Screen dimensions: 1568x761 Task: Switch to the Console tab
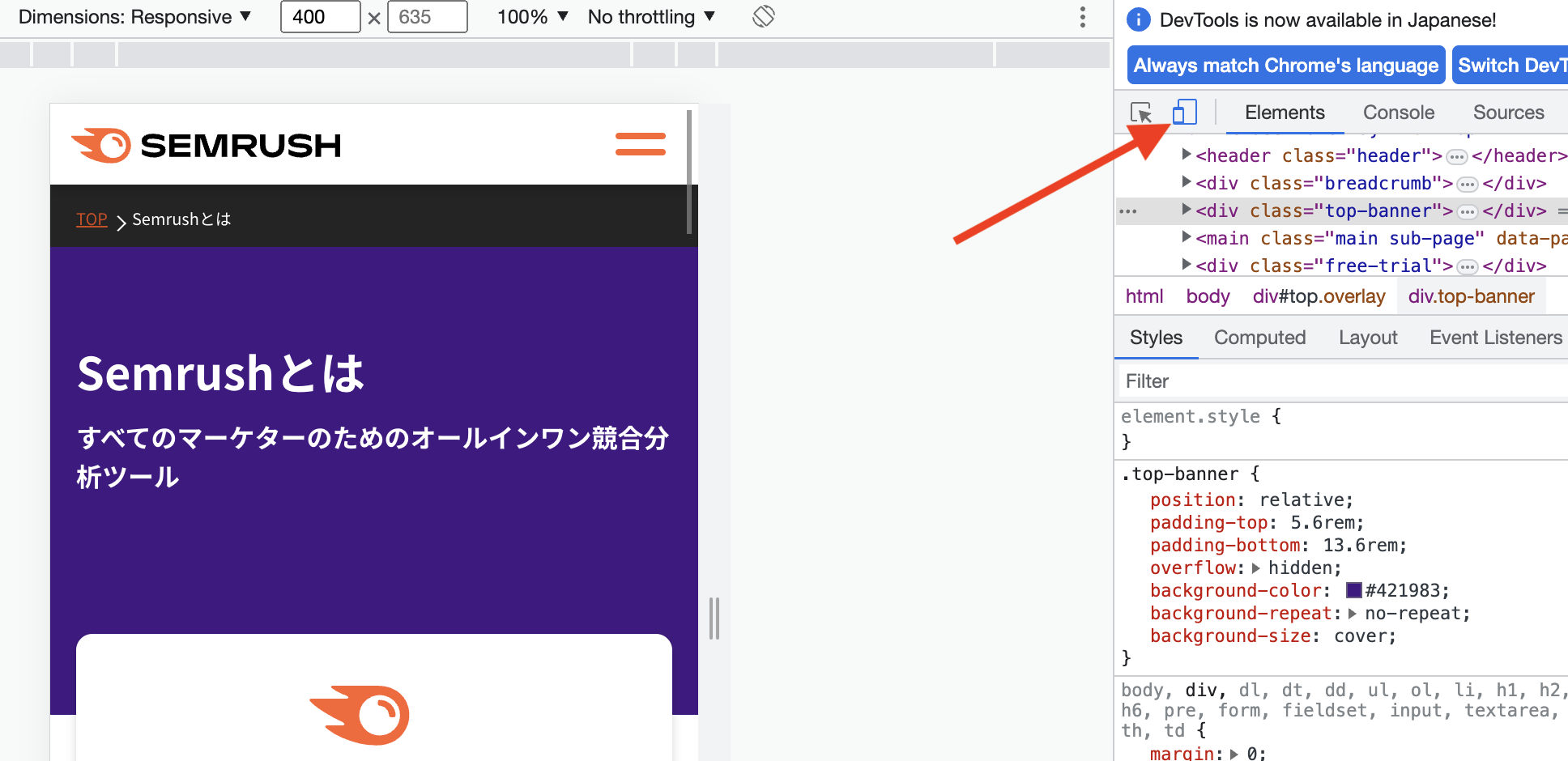coord(1399,113)
